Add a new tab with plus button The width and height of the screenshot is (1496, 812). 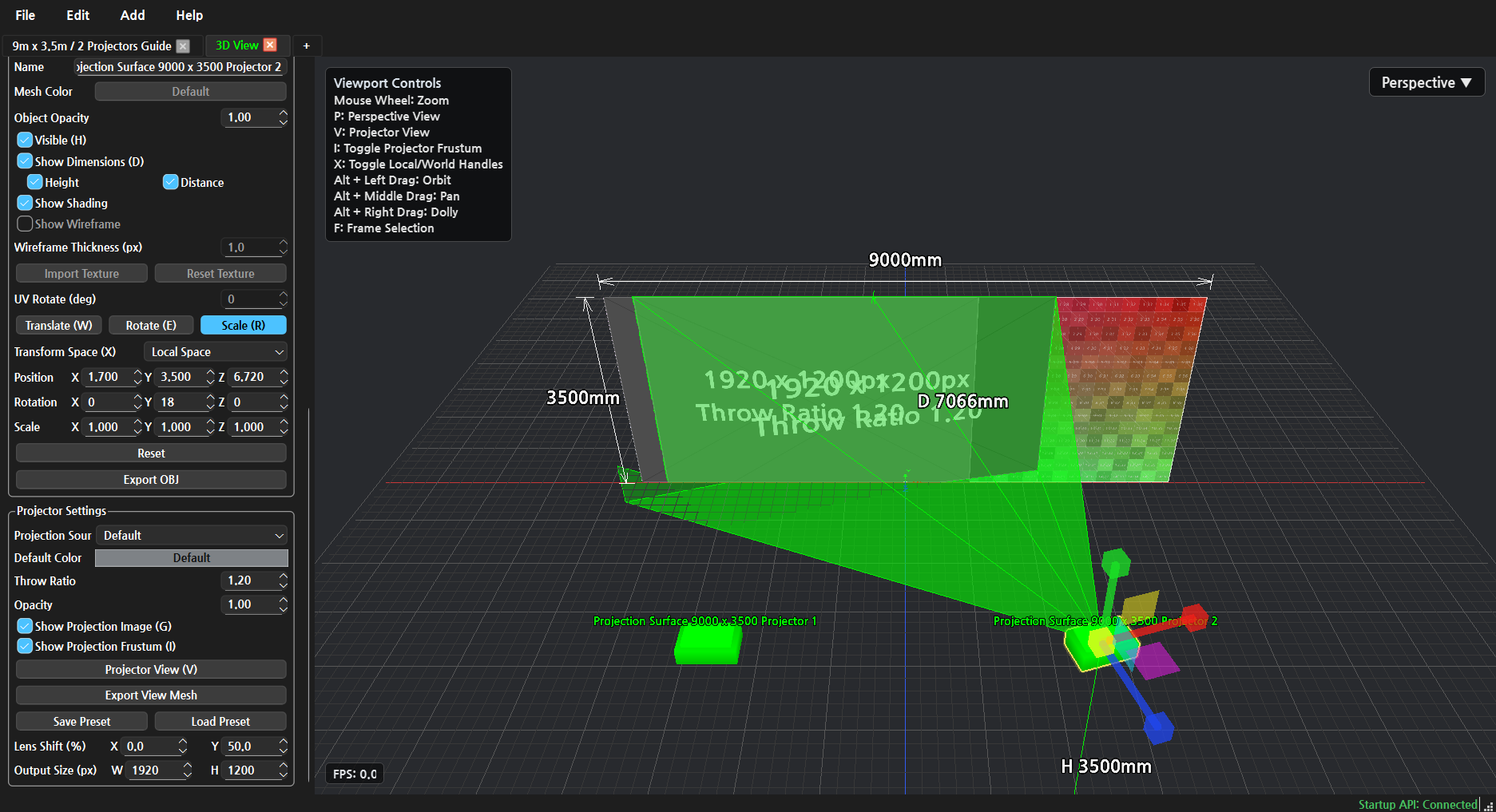click(x=306, y=46)
